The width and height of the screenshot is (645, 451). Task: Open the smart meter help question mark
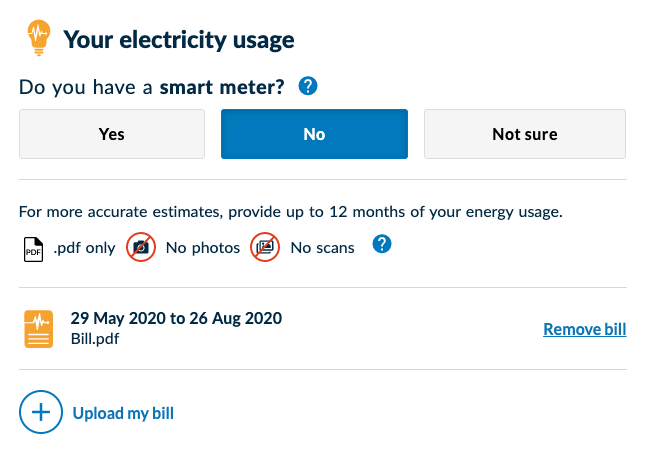[308, 86]
